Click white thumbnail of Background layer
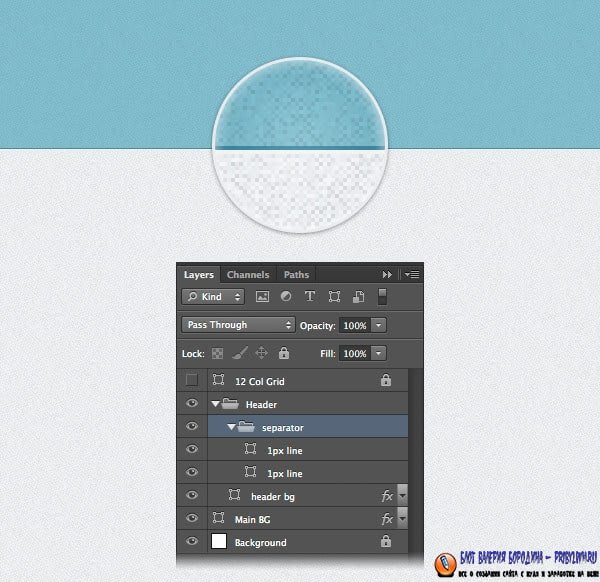The height and width of the screenshot is (582, 600). tap(219, 541)
